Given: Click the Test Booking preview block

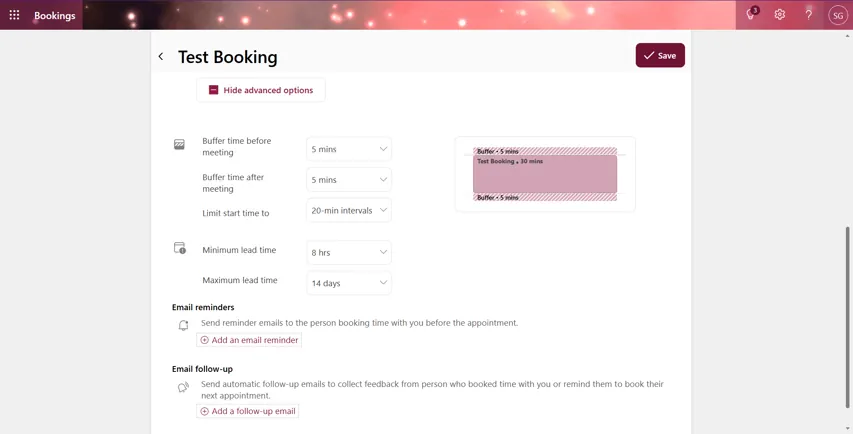Looking at the screenshot, I should coord(545,174).
